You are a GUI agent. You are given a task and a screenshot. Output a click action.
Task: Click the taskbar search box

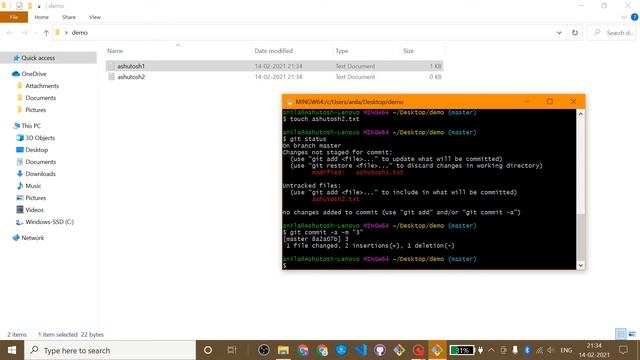point(110,350)
